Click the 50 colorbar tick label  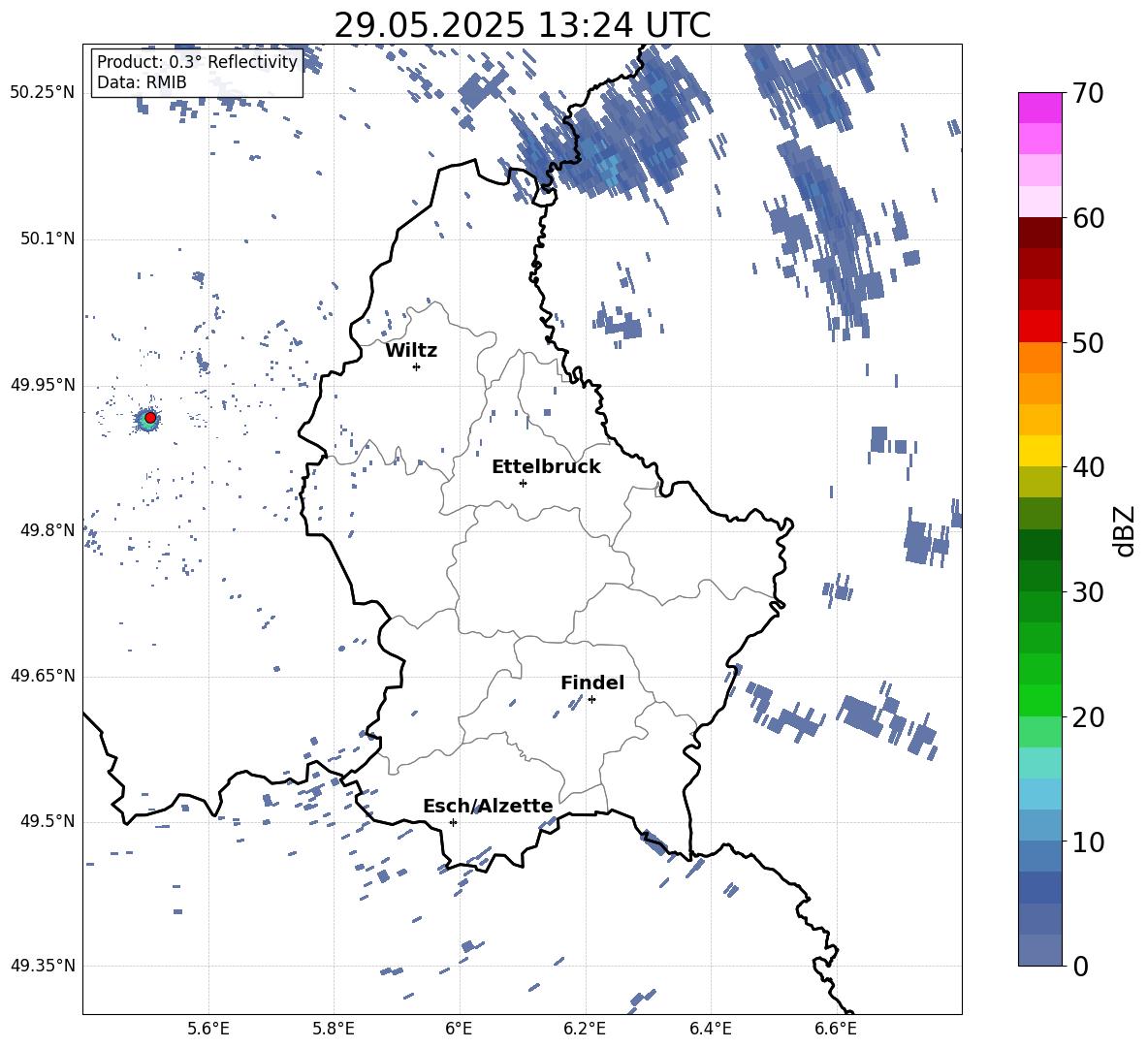(1088, 343)
